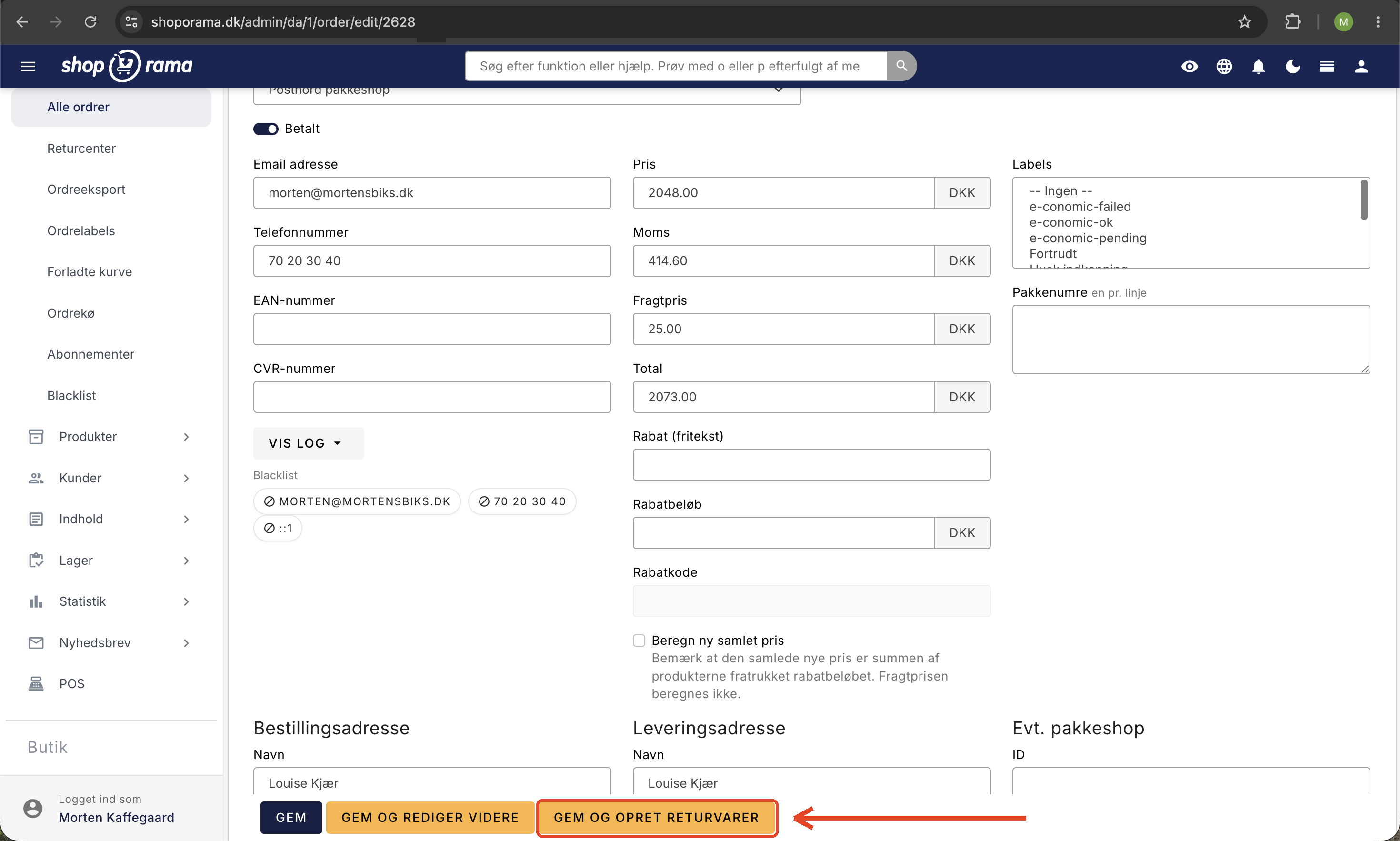Blacklist the email MORTEN@MORTENSBIKS.DK chip
Viewport: 1400px width, 841px height.
pos(357,501)
